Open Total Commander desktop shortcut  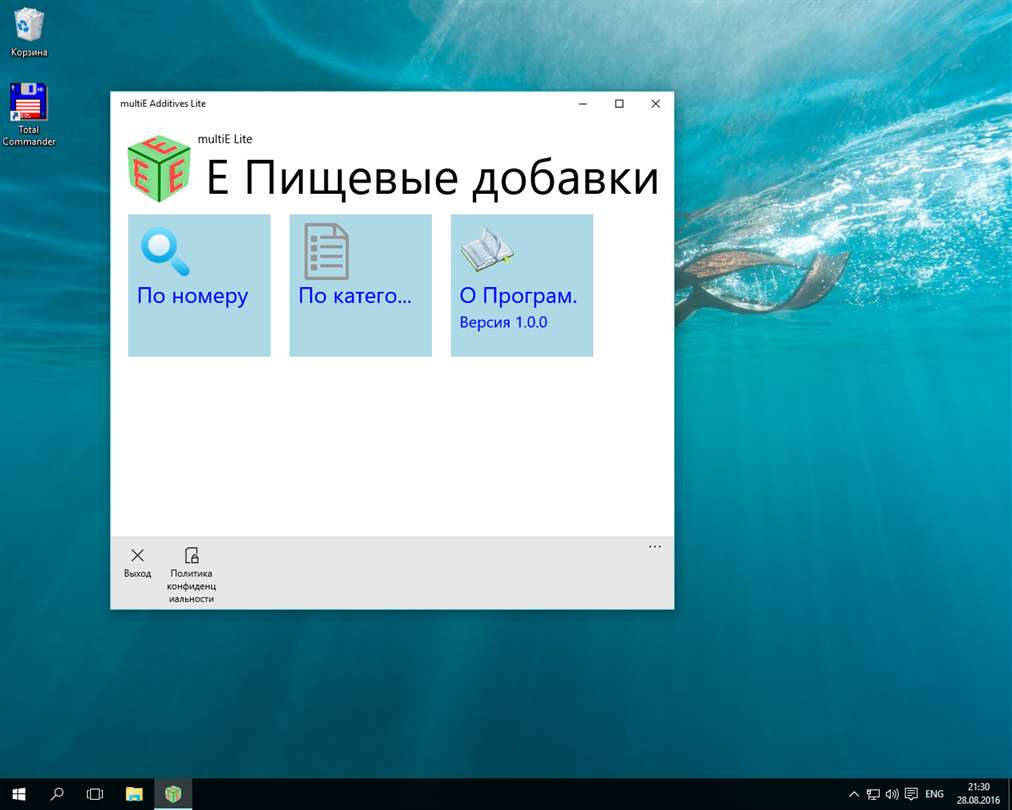pyautogui.click(x=28, y=114)
